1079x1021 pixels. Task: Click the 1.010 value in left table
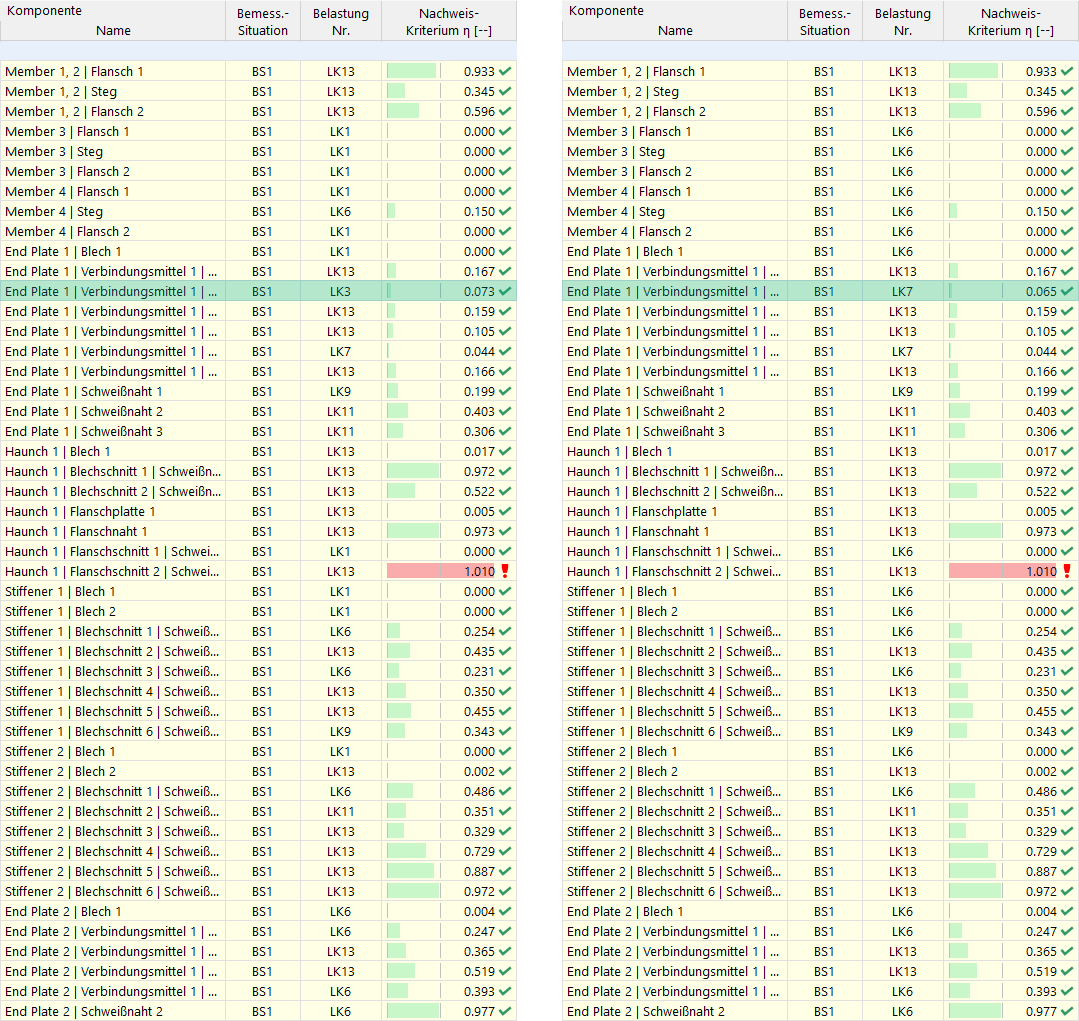coord(479,571)
